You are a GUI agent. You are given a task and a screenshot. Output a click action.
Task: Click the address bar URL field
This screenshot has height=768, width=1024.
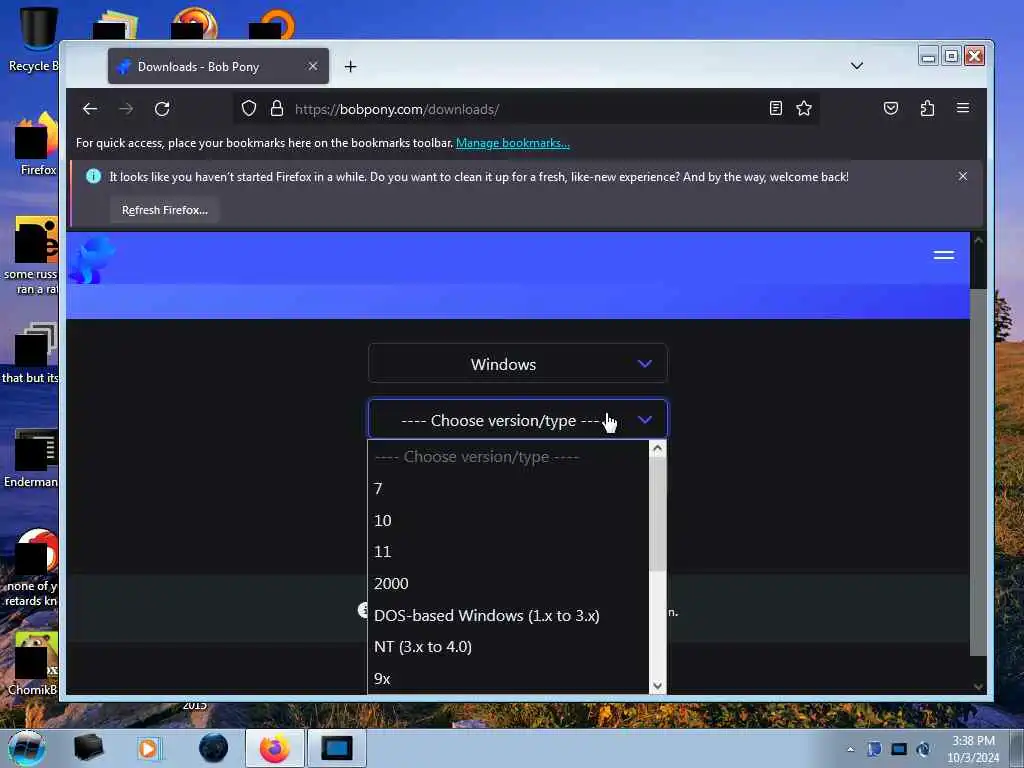click(526, 109)
